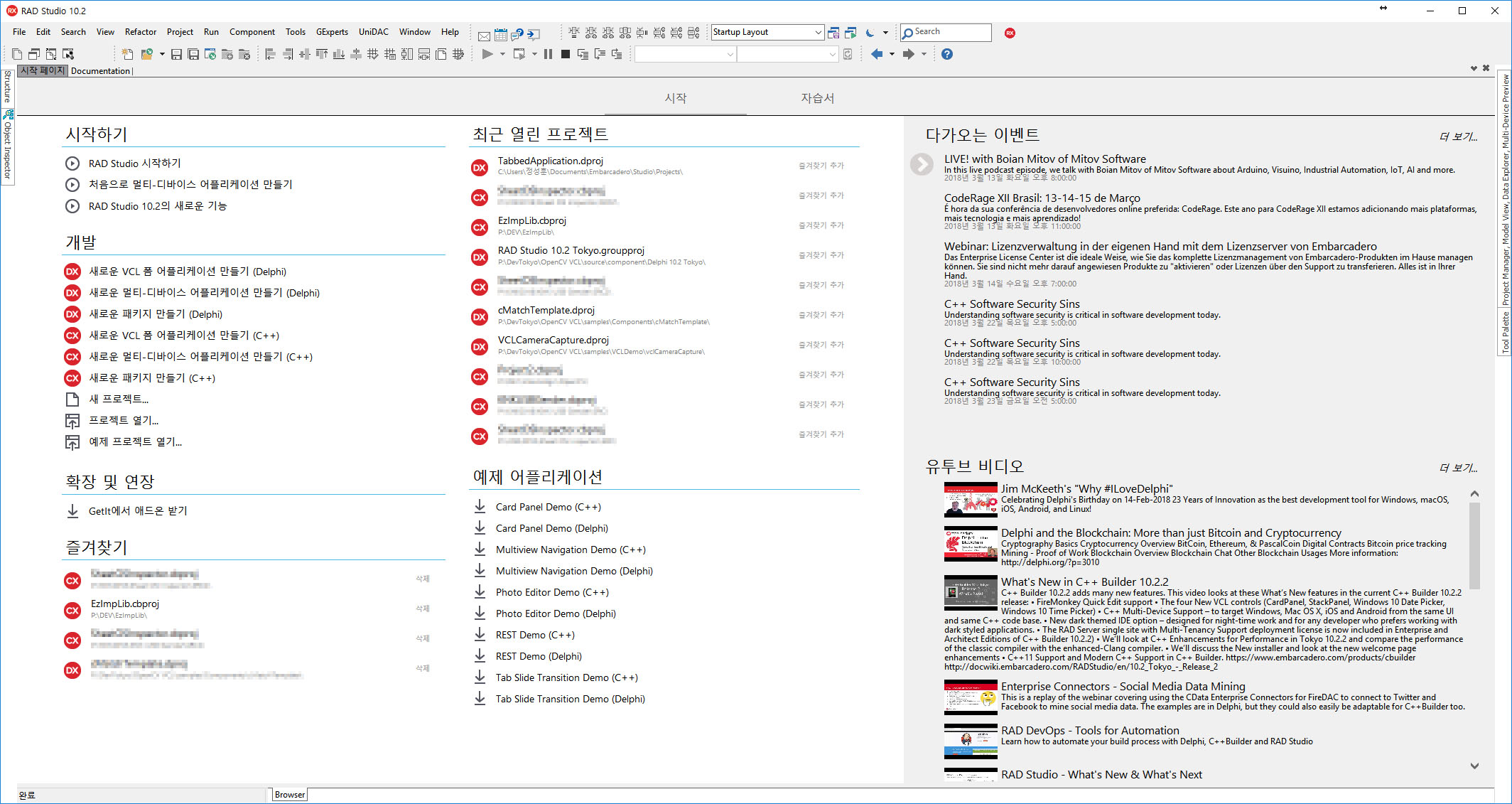Open the GExperts menu
The image size is (1512, 804).
[332, 32]
